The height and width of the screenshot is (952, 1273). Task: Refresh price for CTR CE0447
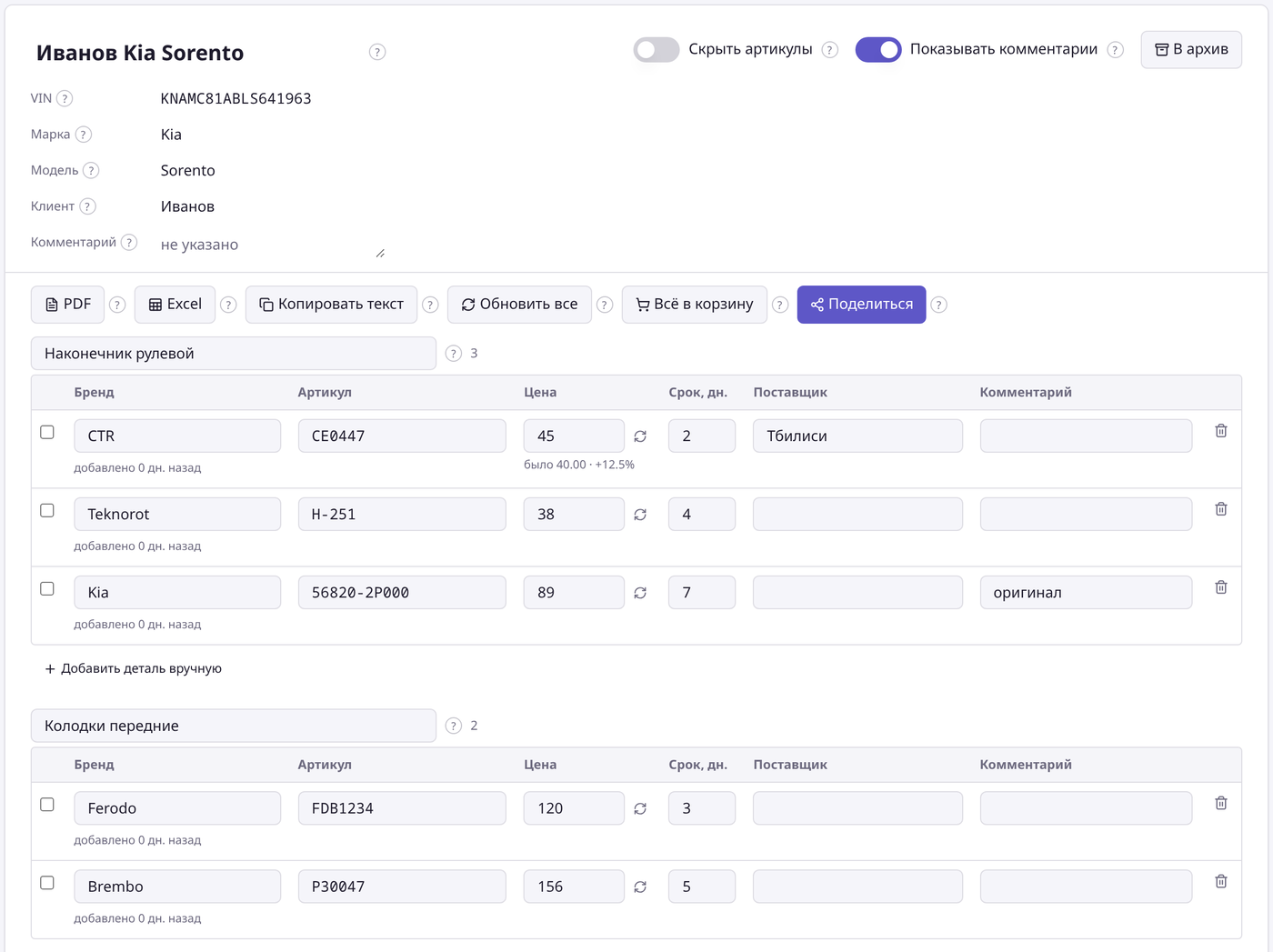pos(640,436)
